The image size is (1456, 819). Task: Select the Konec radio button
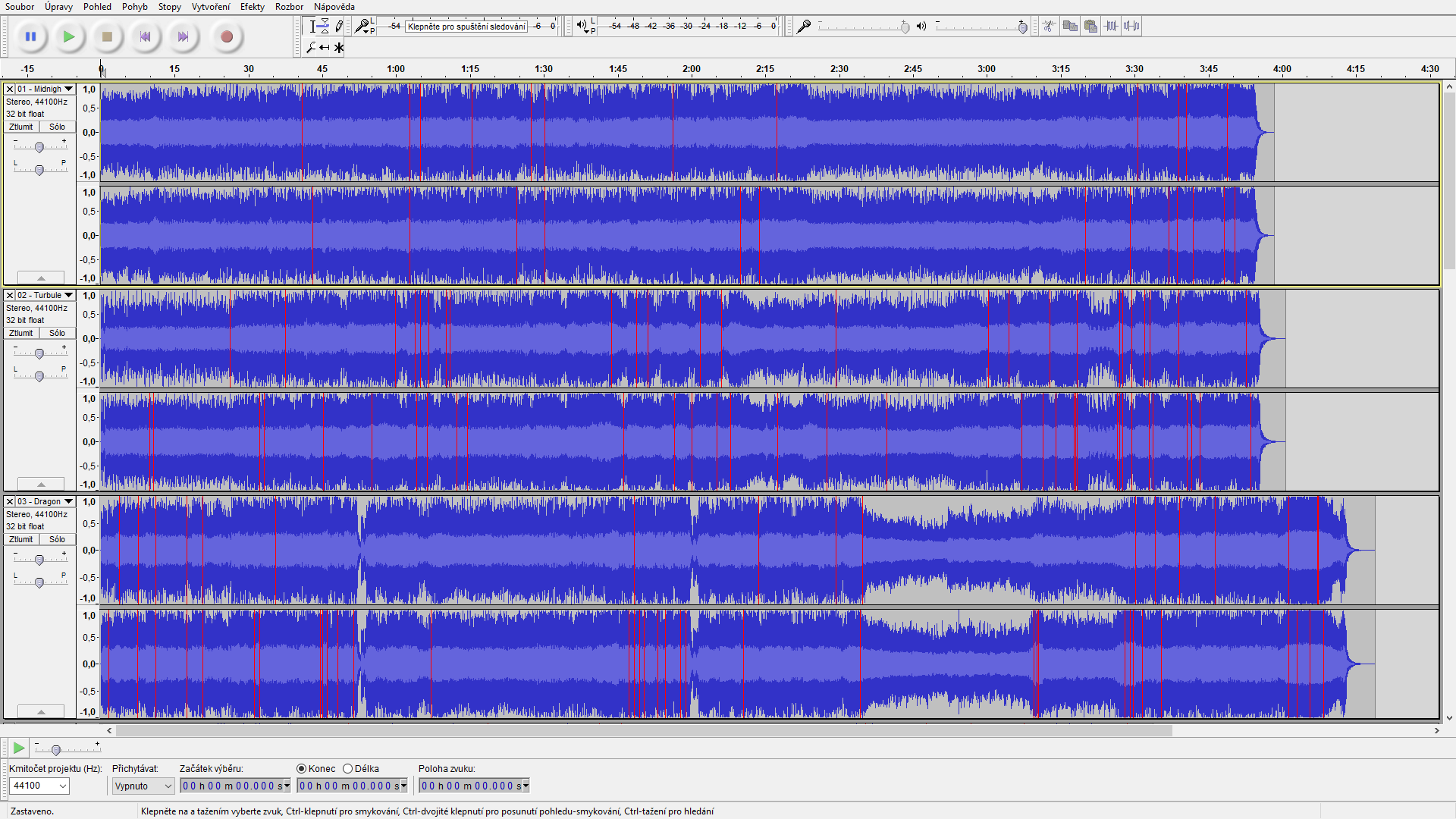click(x=301, y=768)
